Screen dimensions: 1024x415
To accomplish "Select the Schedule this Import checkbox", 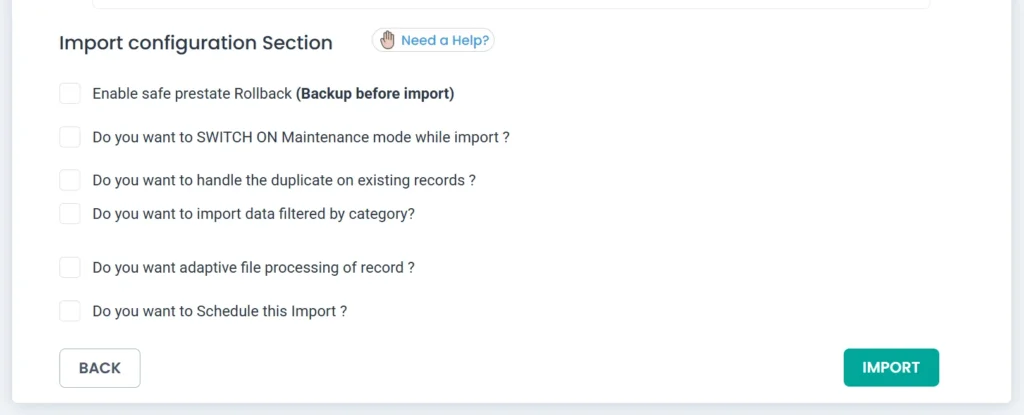I will pyautogui.click(x=70, y=311).
